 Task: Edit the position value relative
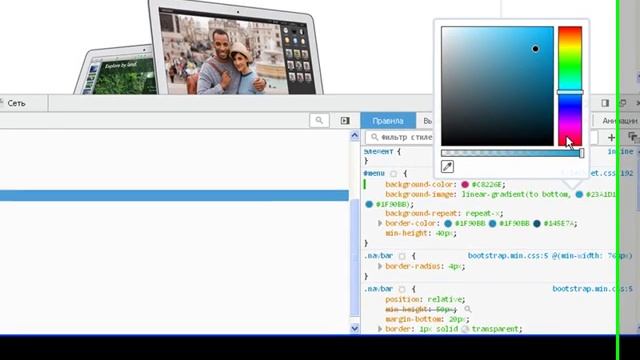(x=444, y=299)
